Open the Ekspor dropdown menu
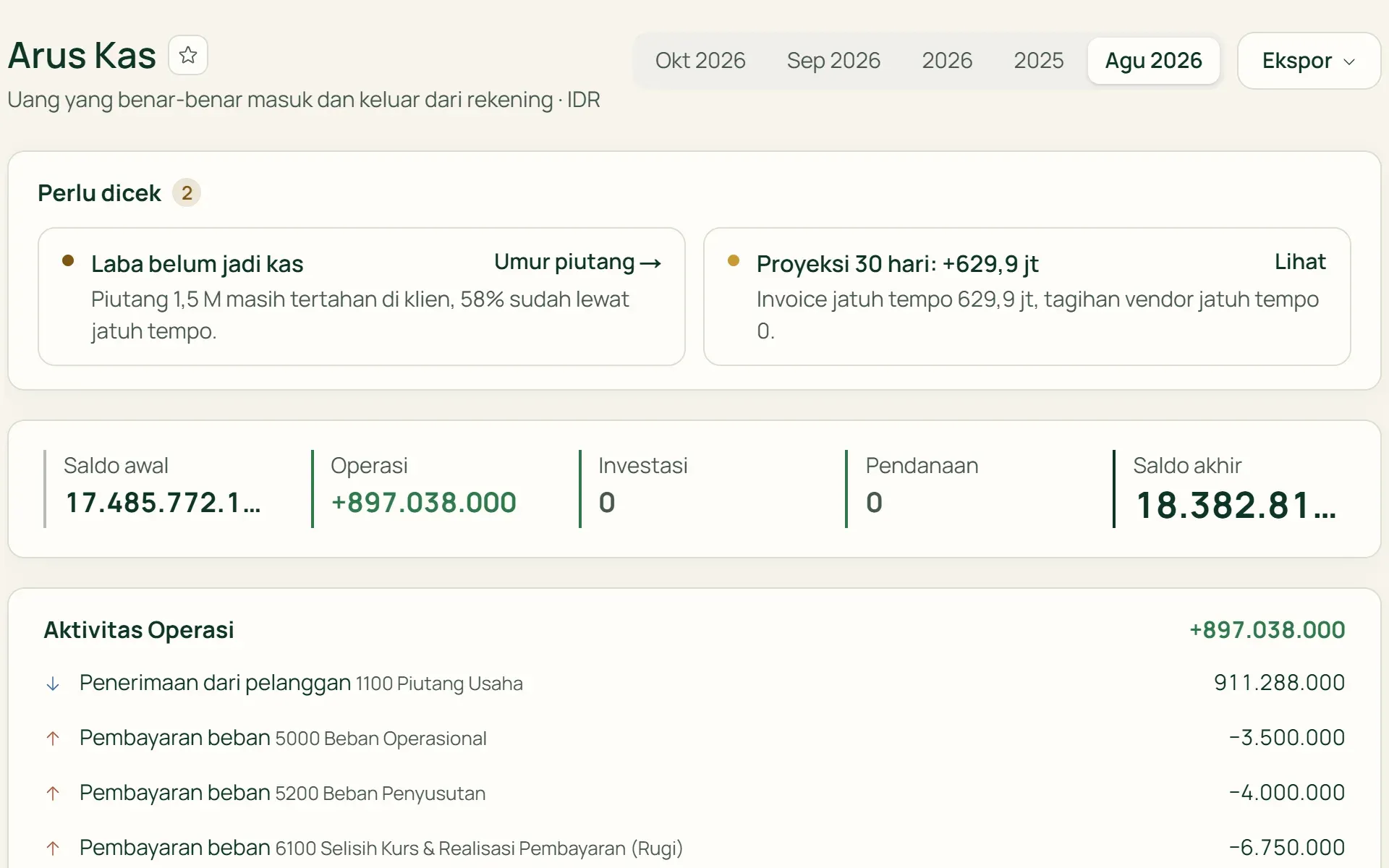This screenshot has height=868, width=1389. click(x=1309, y=61)
